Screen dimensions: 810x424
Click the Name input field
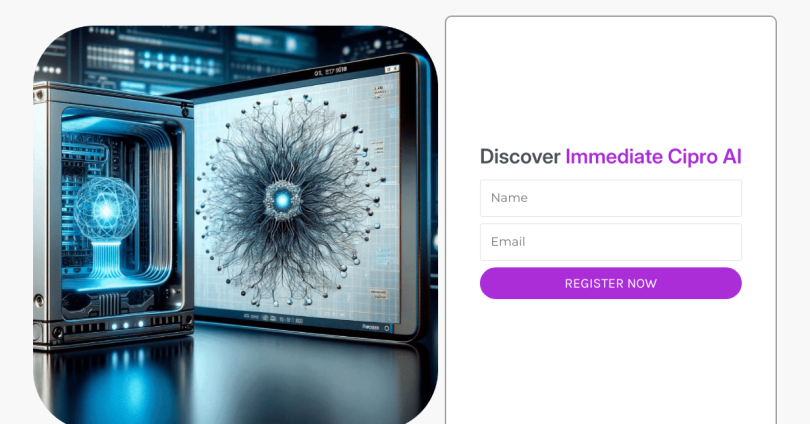point(611,198)
